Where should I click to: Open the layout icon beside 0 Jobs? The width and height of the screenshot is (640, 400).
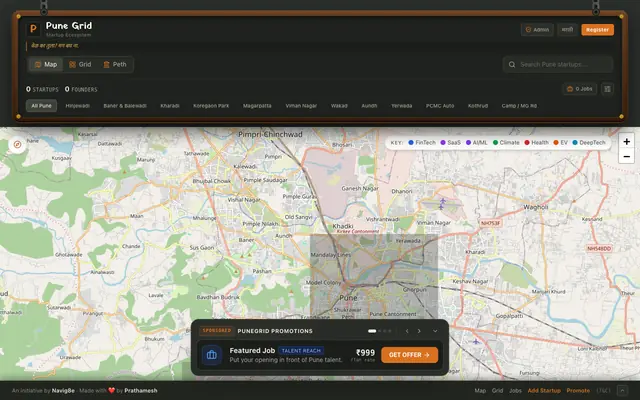607,89
